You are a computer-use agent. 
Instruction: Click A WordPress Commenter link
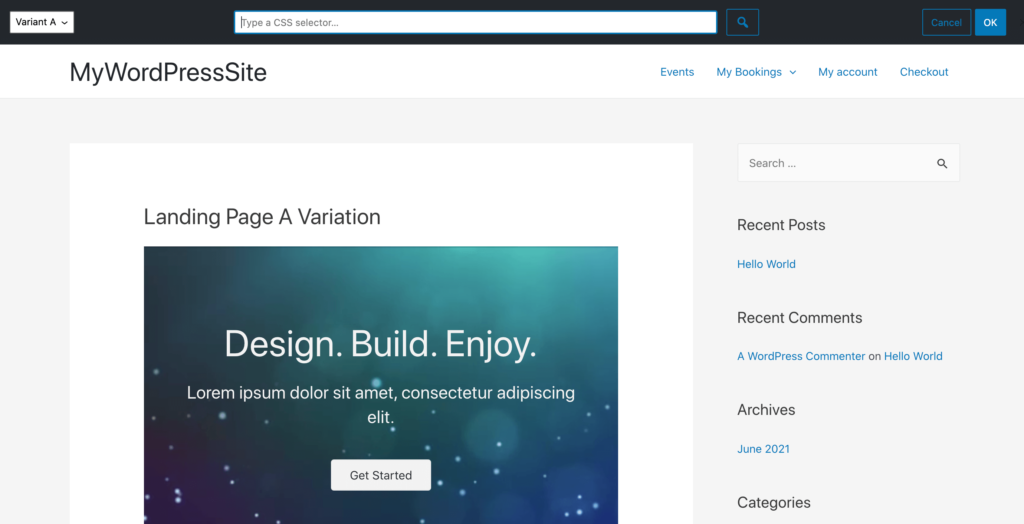point(801,356)
